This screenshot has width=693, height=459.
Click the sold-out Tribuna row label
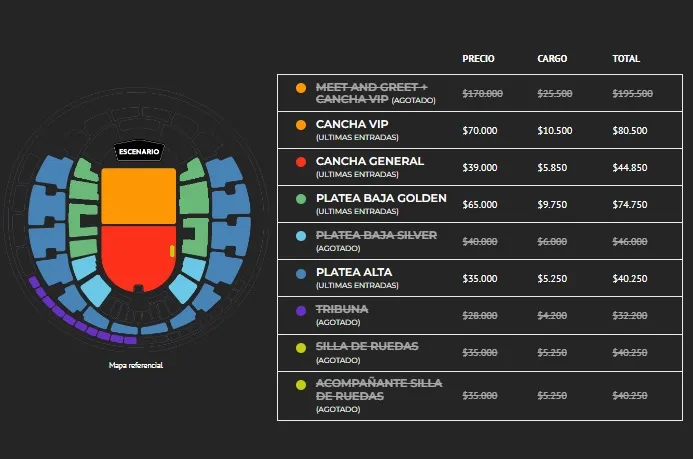point(342,309)
